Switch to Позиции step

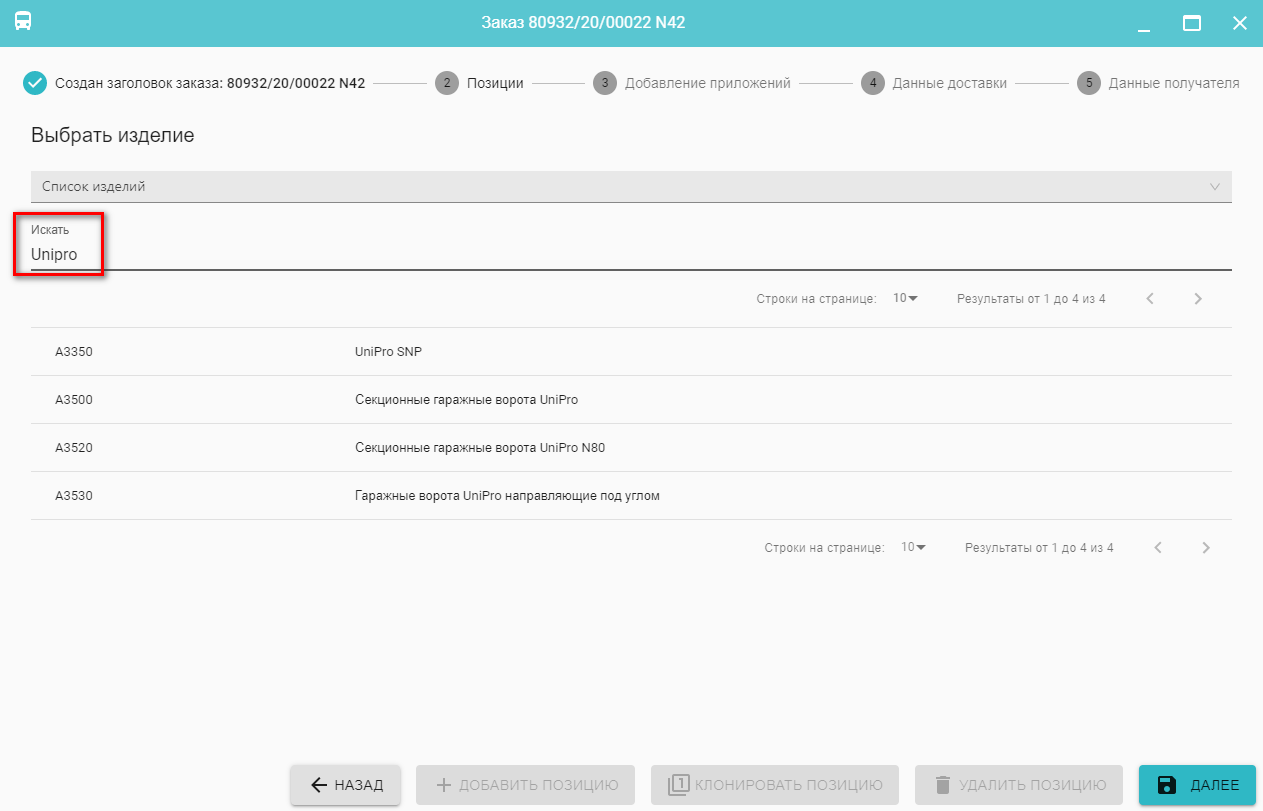point(495,83)
